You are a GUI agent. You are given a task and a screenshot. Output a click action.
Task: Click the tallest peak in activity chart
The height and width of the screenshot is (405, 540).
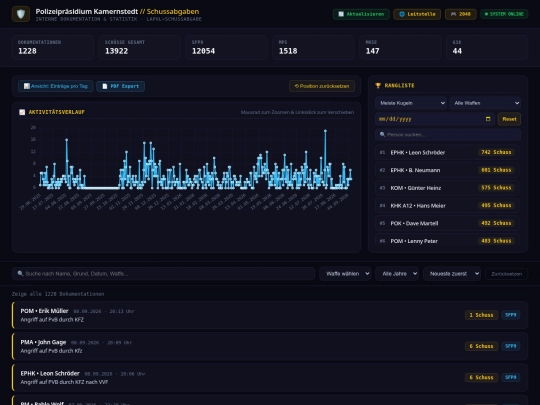(325, 131)
